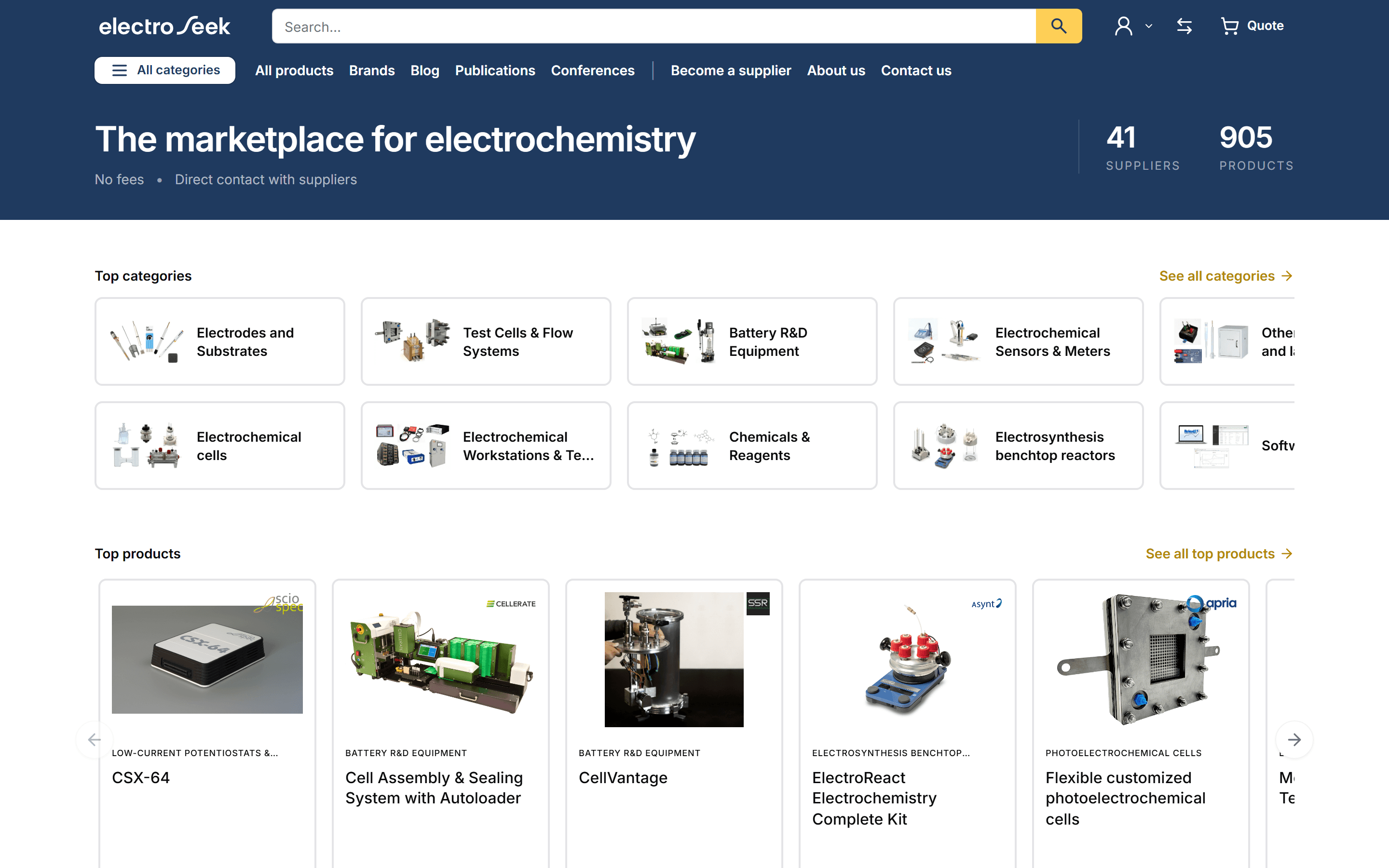Screen dimensions: 1389x868
Task: Click See all top products link
Action: [x=1219, y=554]
